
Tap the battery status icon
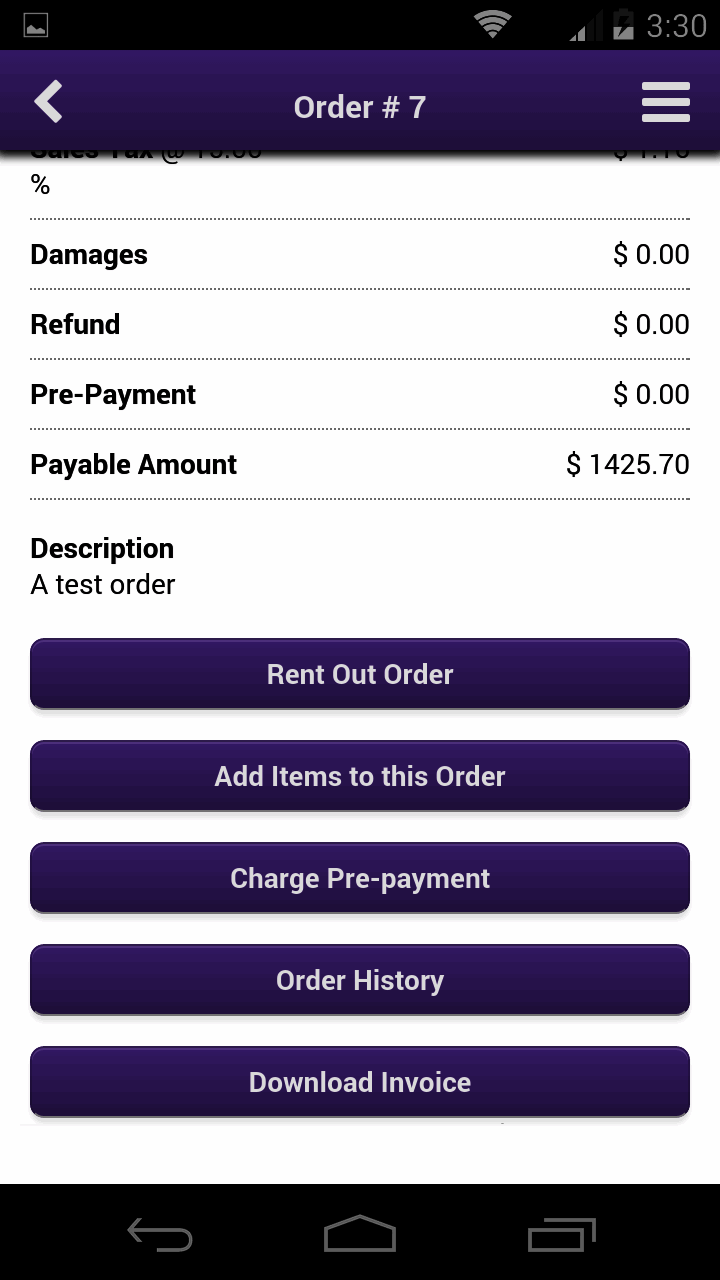click(x=623, y=25)
